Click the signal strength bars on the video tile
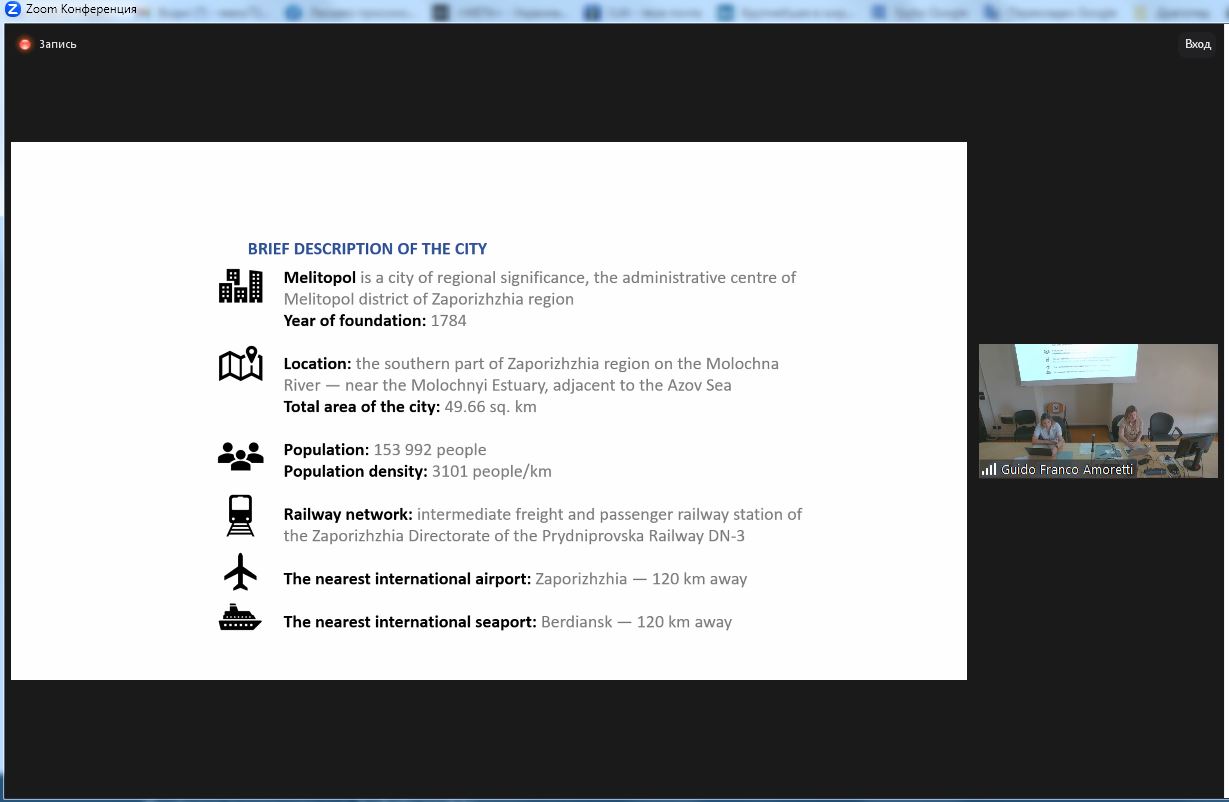1229x802 pixels. pyautogui.click(x=989, y=469)
